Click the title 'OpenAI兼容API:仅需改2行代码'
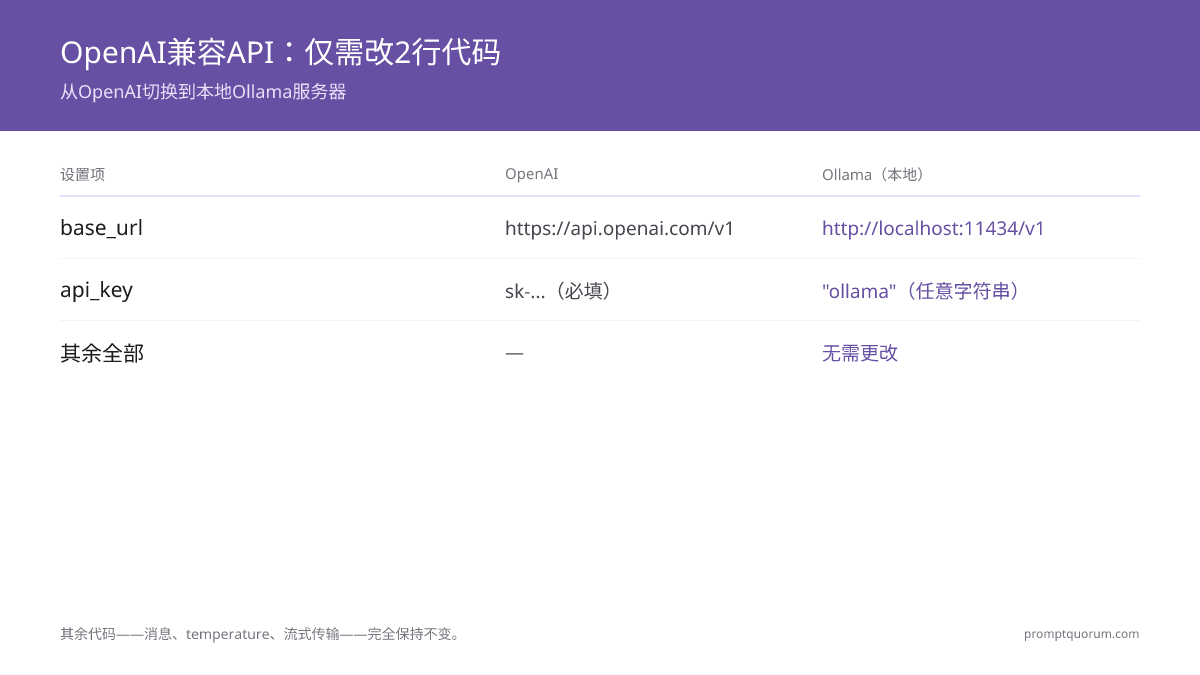The image size is (1200, 675). (280, 52)
